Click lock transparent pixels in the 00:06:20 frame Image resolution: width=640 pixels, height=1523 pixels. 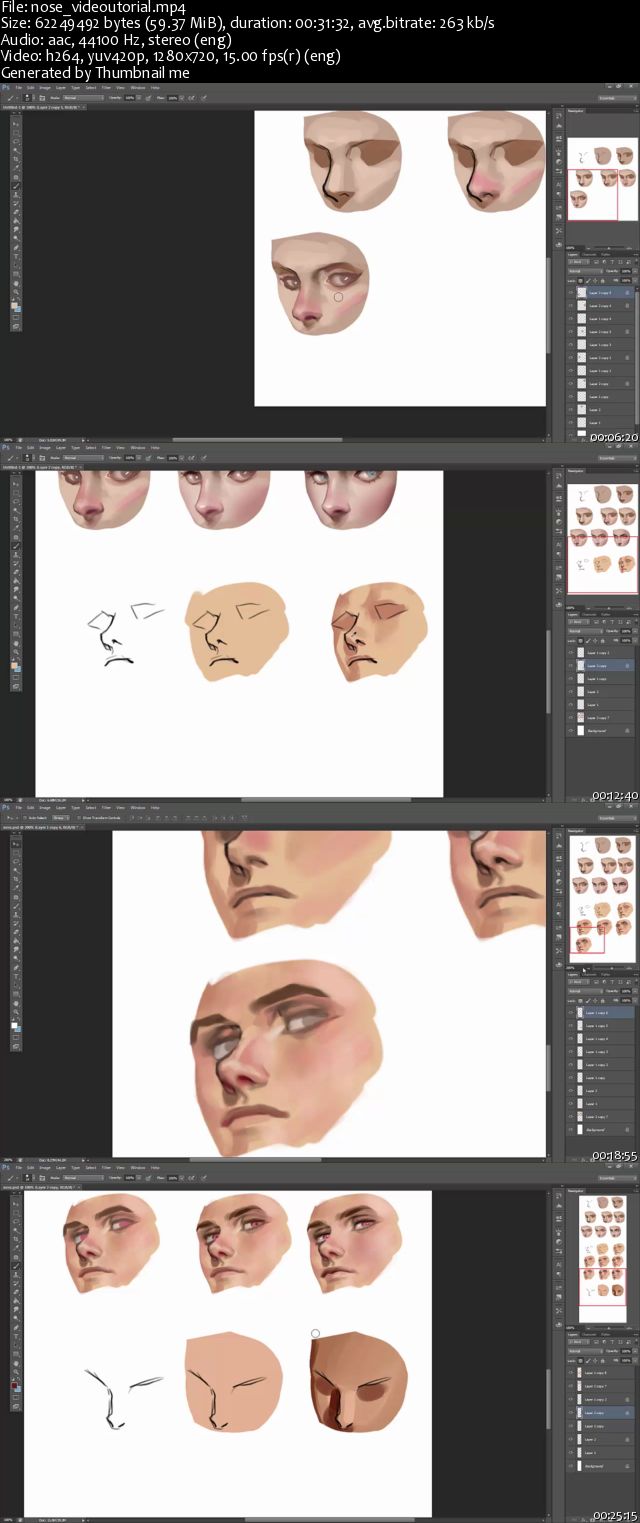(x=580, y=281)
